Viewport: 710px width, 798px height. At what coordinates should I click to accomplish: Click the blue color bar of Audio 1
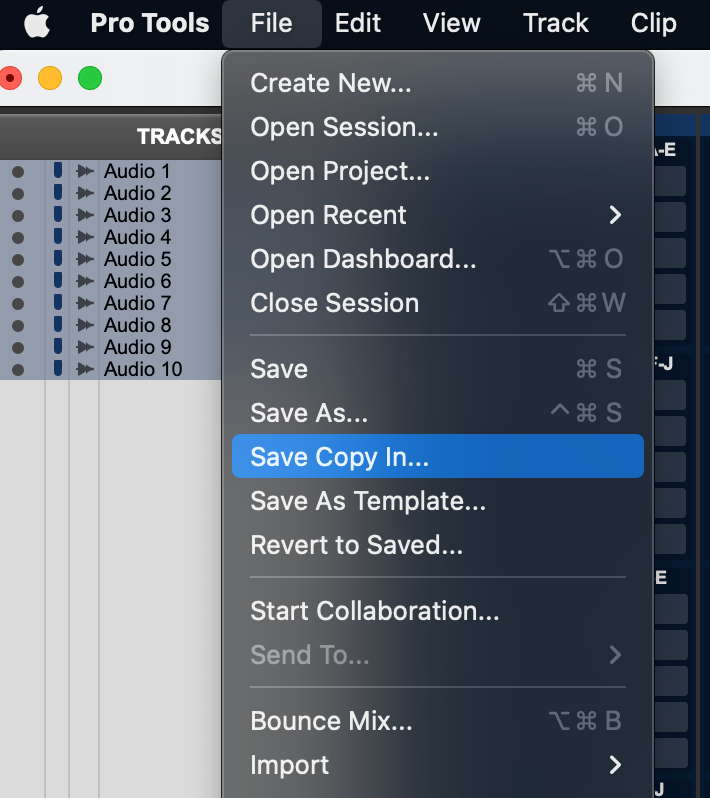click(58, 170)
